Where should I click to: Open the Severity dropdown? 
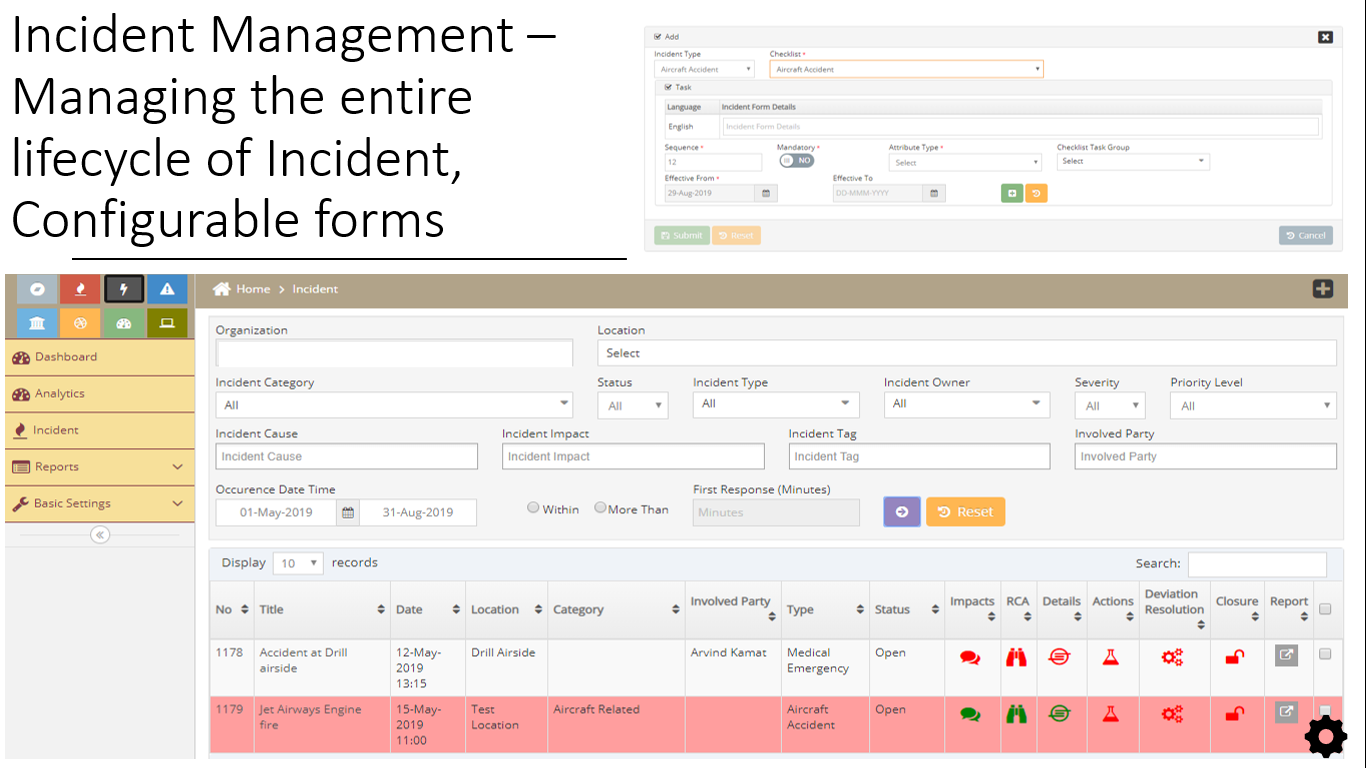point(1110,405)
